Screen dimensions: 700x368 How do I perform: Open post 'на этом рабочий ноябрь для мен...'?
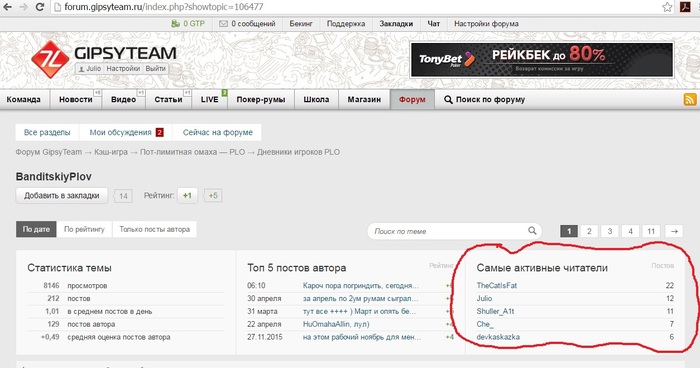(362, 337)
